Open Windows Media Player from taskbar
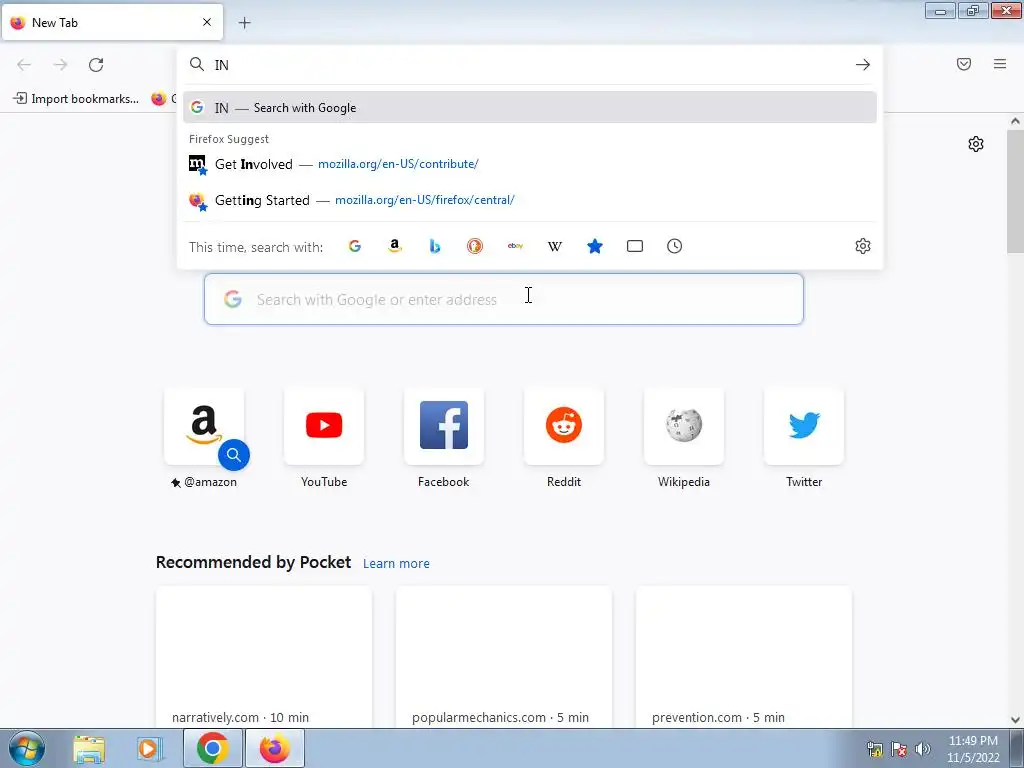Screen dimensions: 1024x768 (x=150, y=748)
